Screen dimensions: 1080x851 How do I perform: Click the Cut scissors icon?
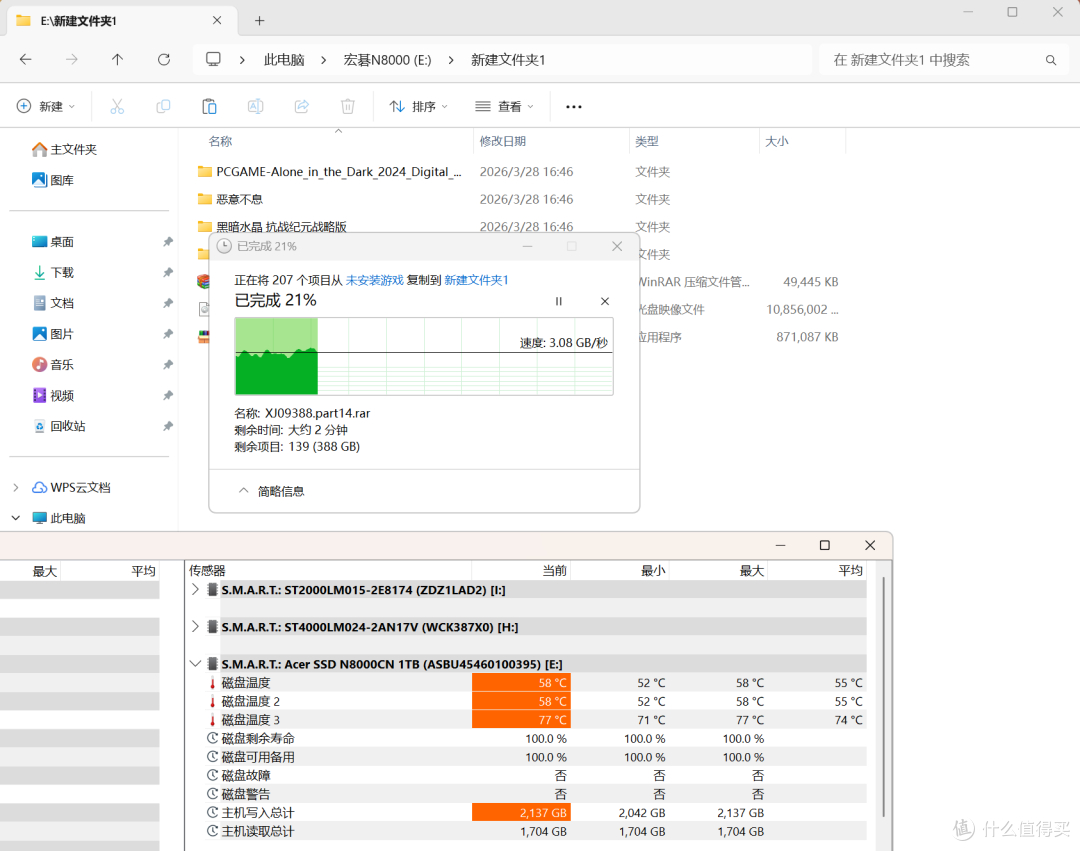point(117,107)
